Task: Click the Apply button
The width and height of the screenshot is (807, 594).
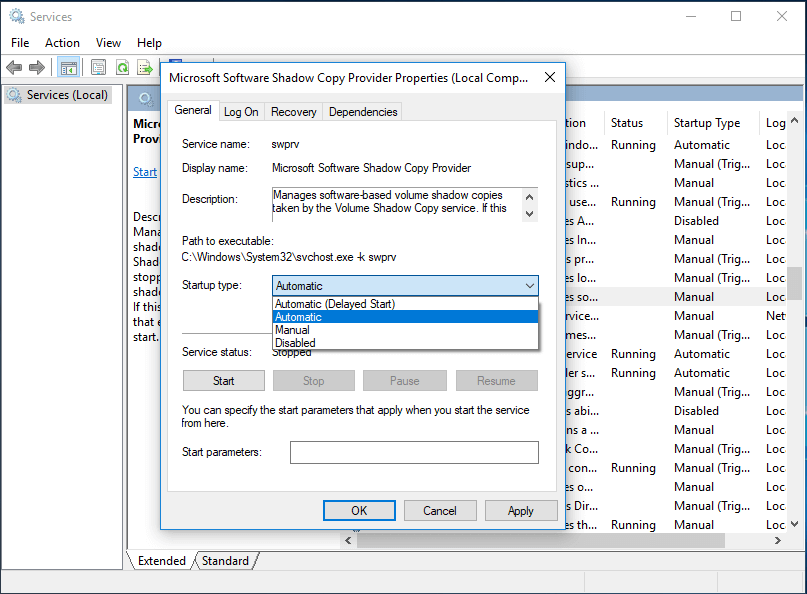Action: pyautogui.click(x=521, y=511)
